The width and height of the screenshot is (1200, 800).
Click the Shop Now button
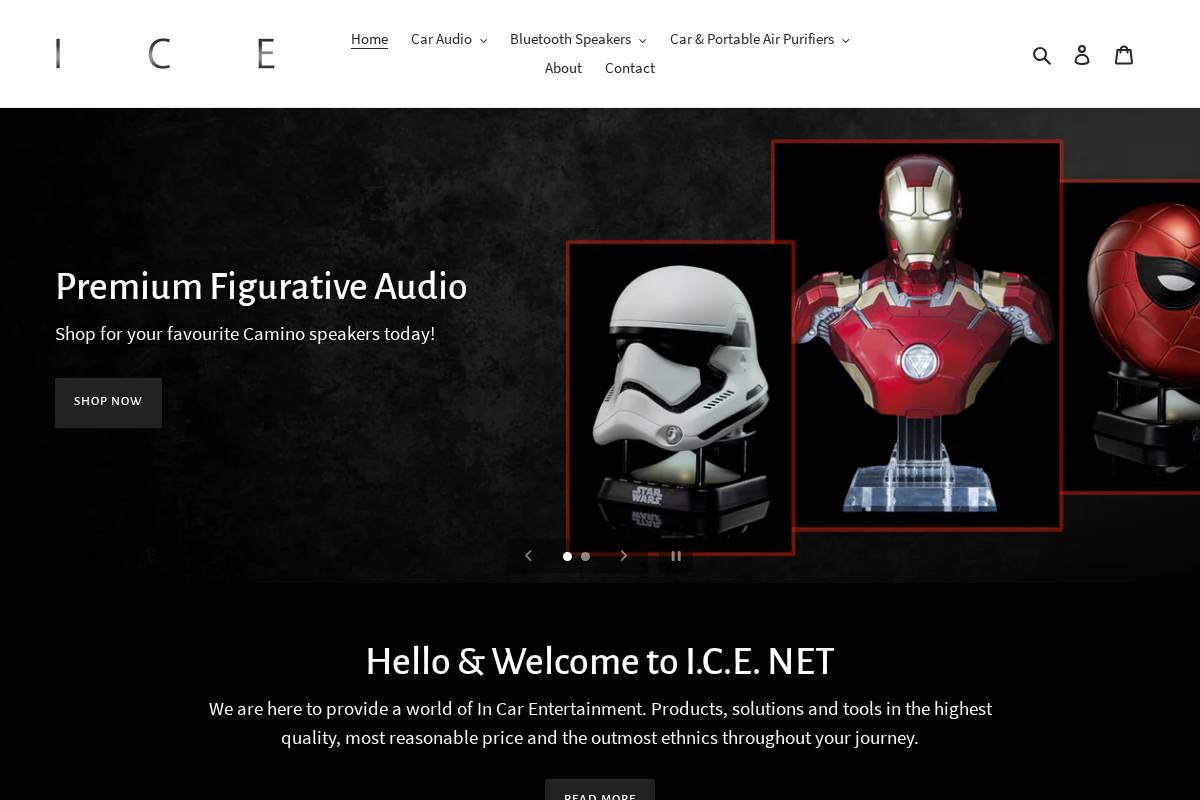tap(108, 402)
